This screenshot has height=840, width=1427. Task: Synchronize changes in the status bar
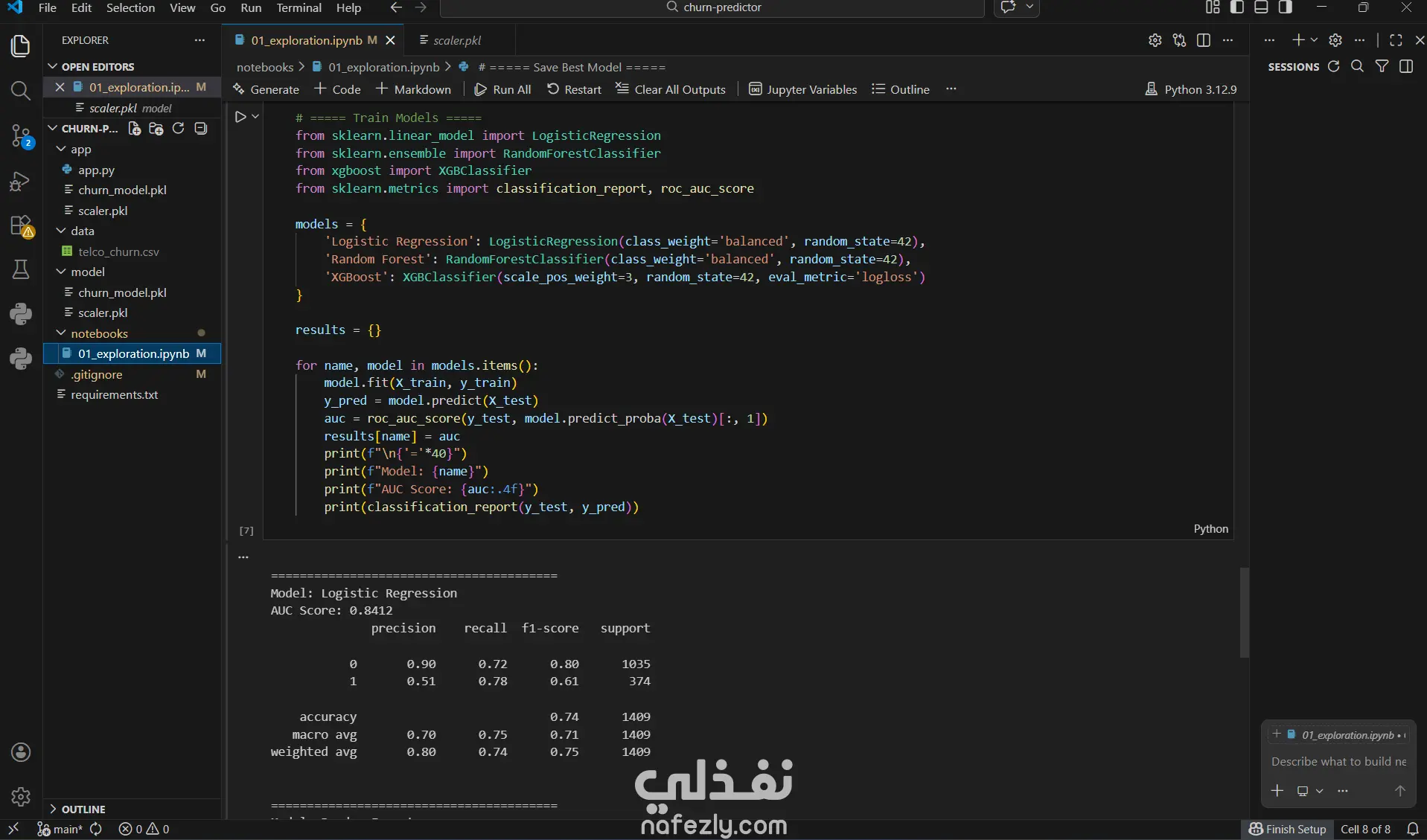(96, 829)
